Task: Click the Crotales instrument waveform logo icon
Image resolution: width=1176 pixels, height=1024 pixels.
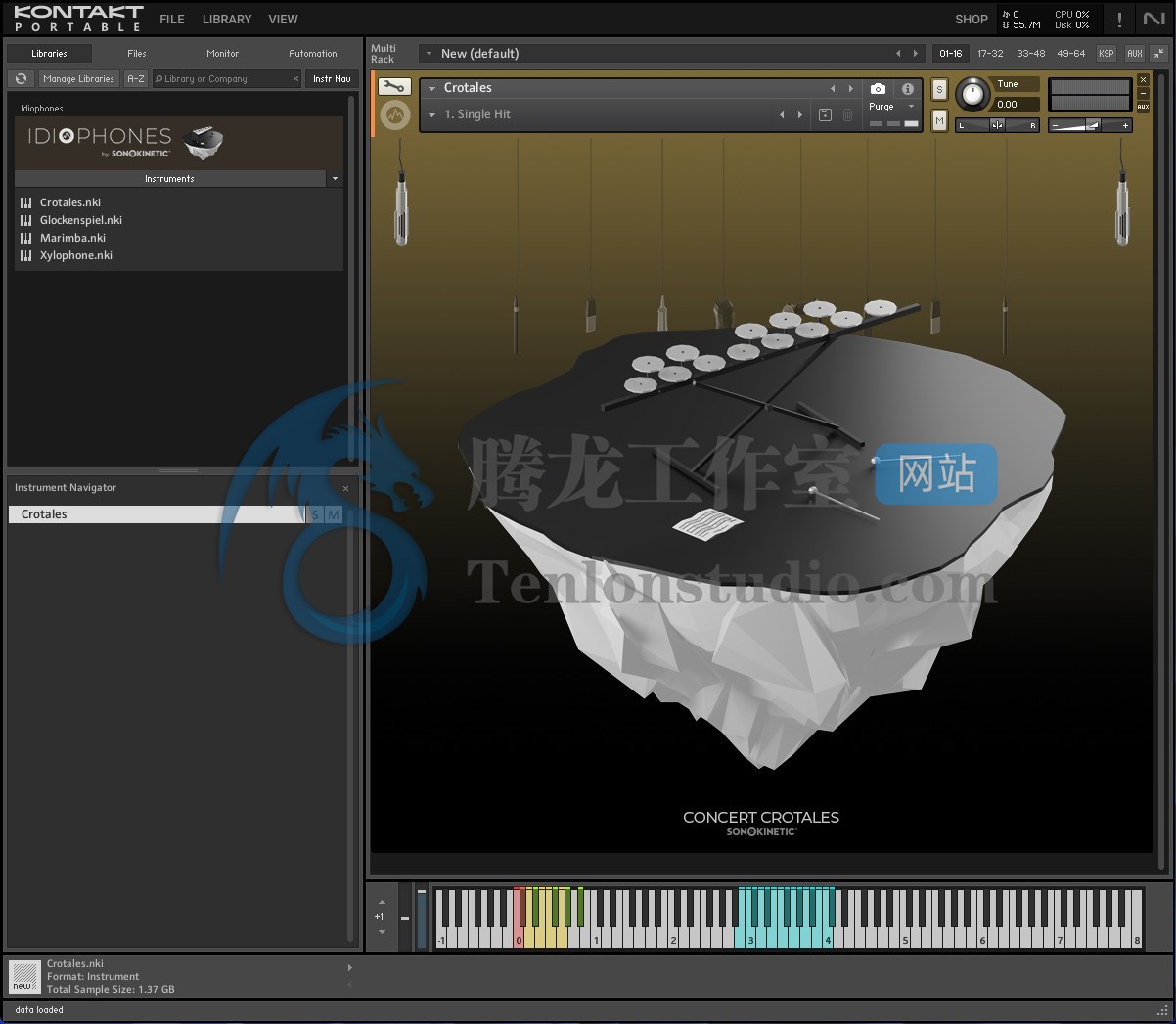Action: tap(394, 115)
